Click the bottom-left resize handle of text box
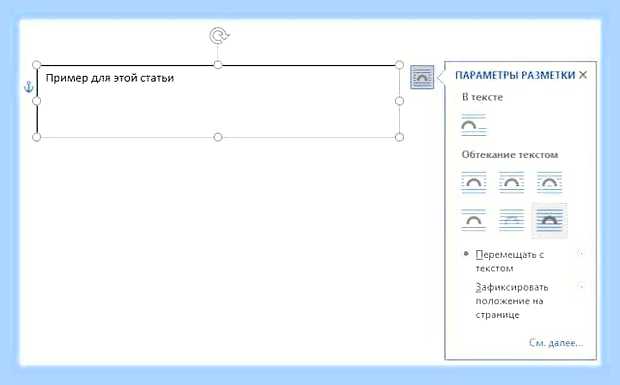620x385 pixels. (36, 137)
